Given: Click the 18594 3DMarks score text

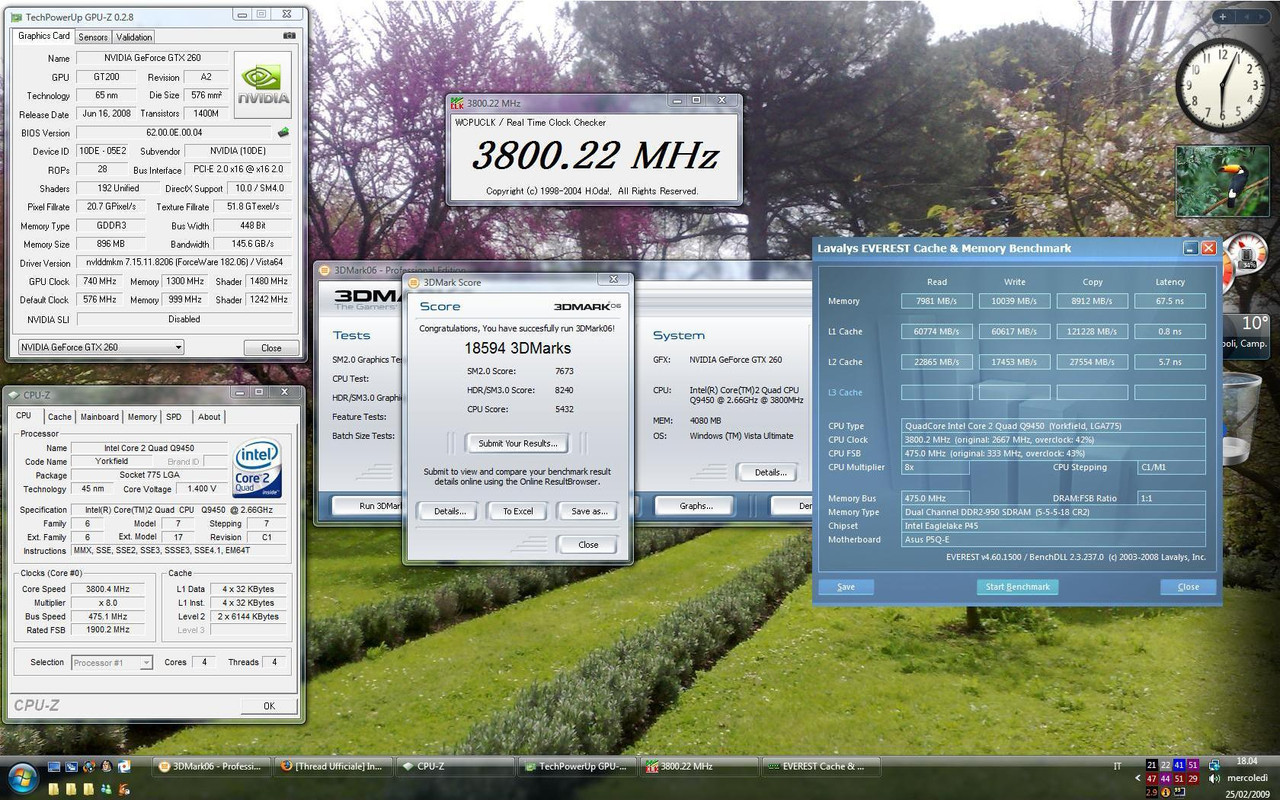Looking at the screenshot, I should (x=518, y=348).
